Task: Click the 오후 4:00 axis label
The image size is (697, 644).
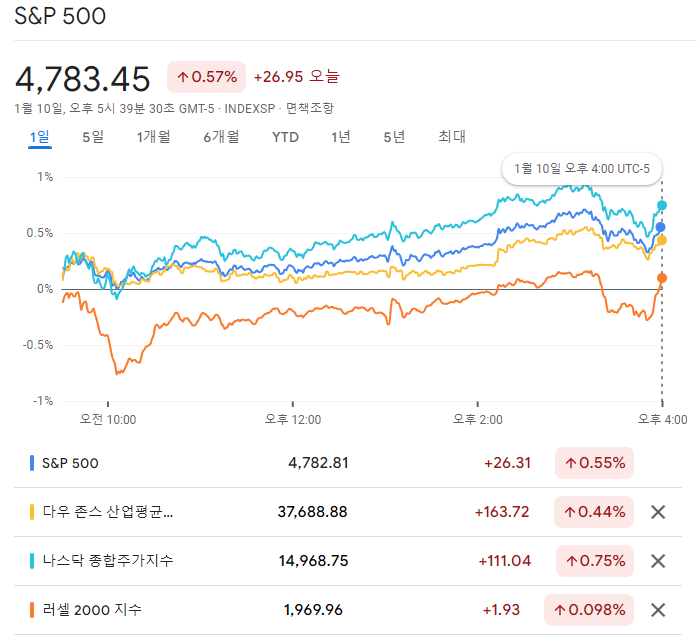Action: [x=662, y=420]
